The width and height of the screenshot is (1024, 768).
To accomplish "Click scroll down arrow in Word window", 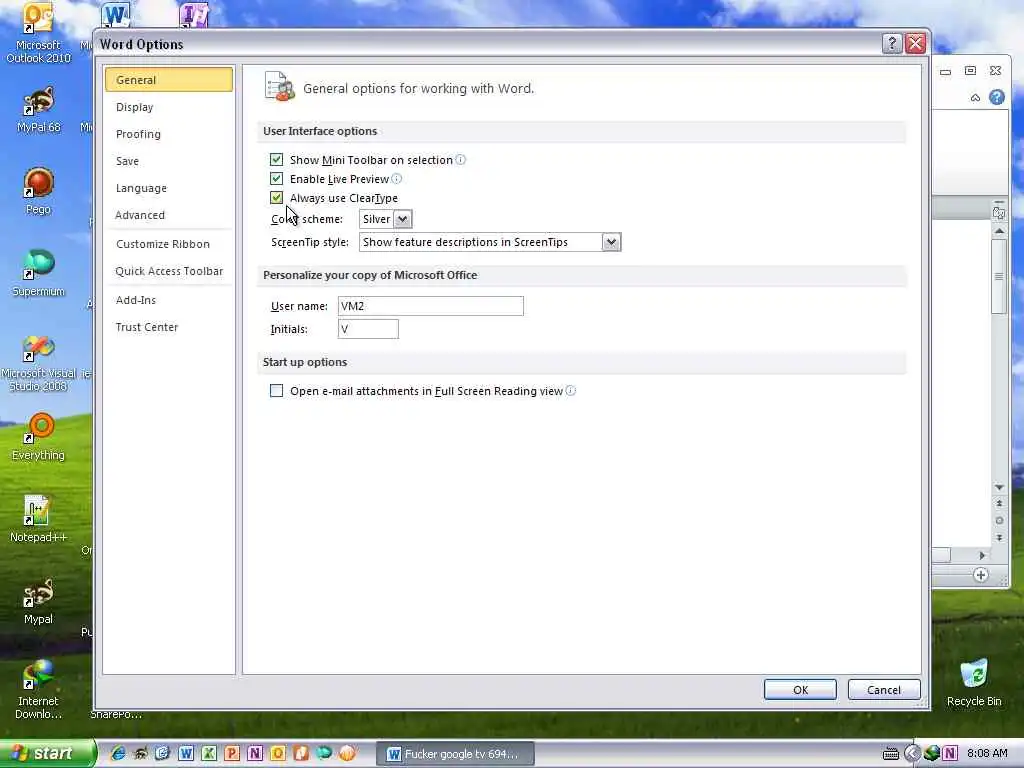I will pos(999,487).
